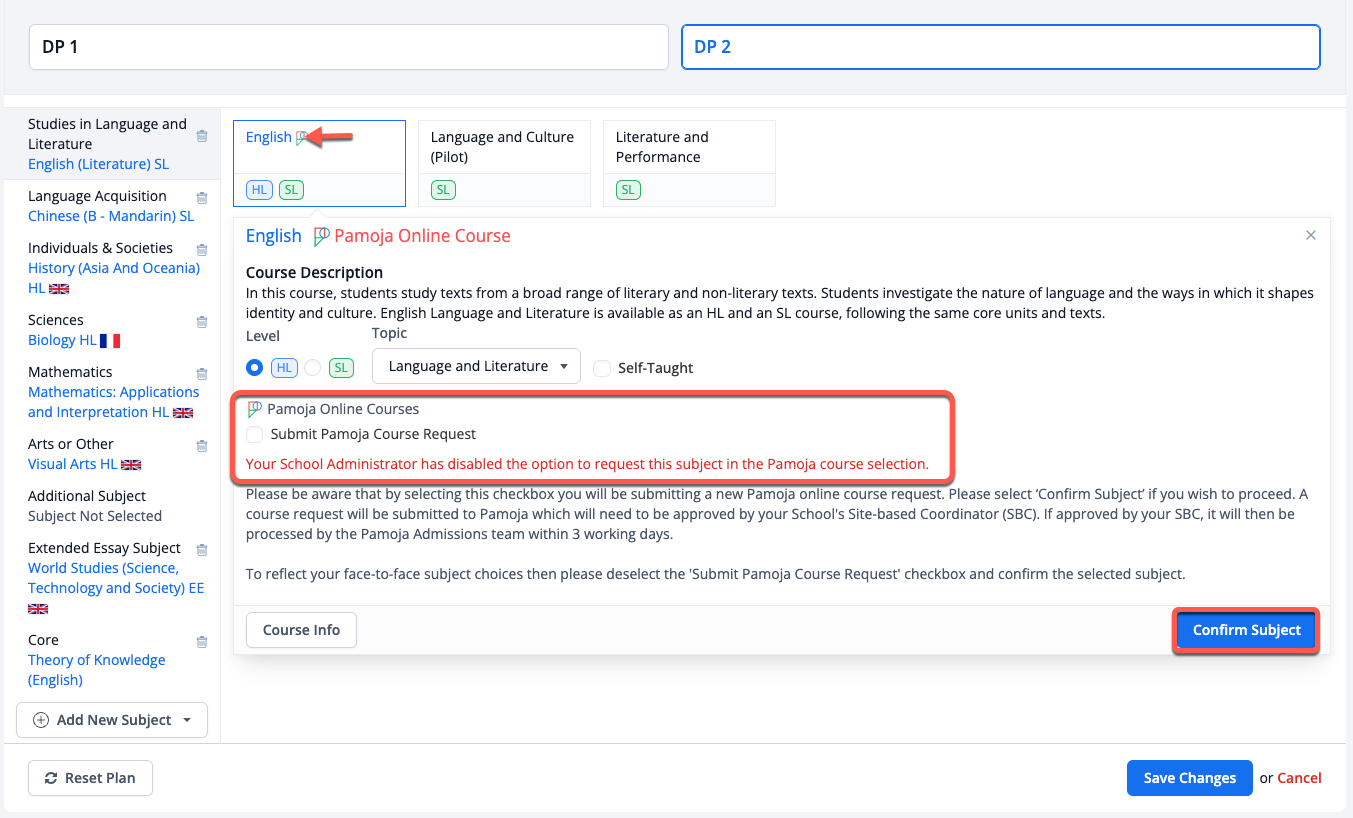Choose the SL level radio button
1353x818 pixels.
click(313, 367)
